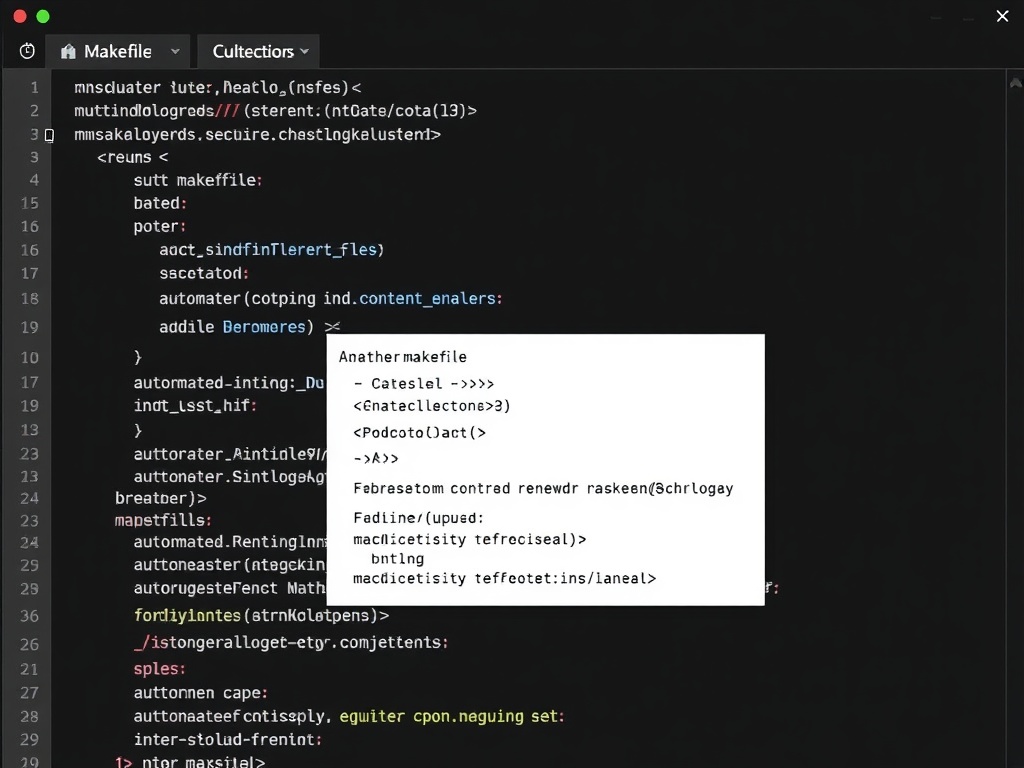Open the Makefile tab dropdown arrow
The height and width of the screenshot is (768, 1024).
[x=174, y=51]
